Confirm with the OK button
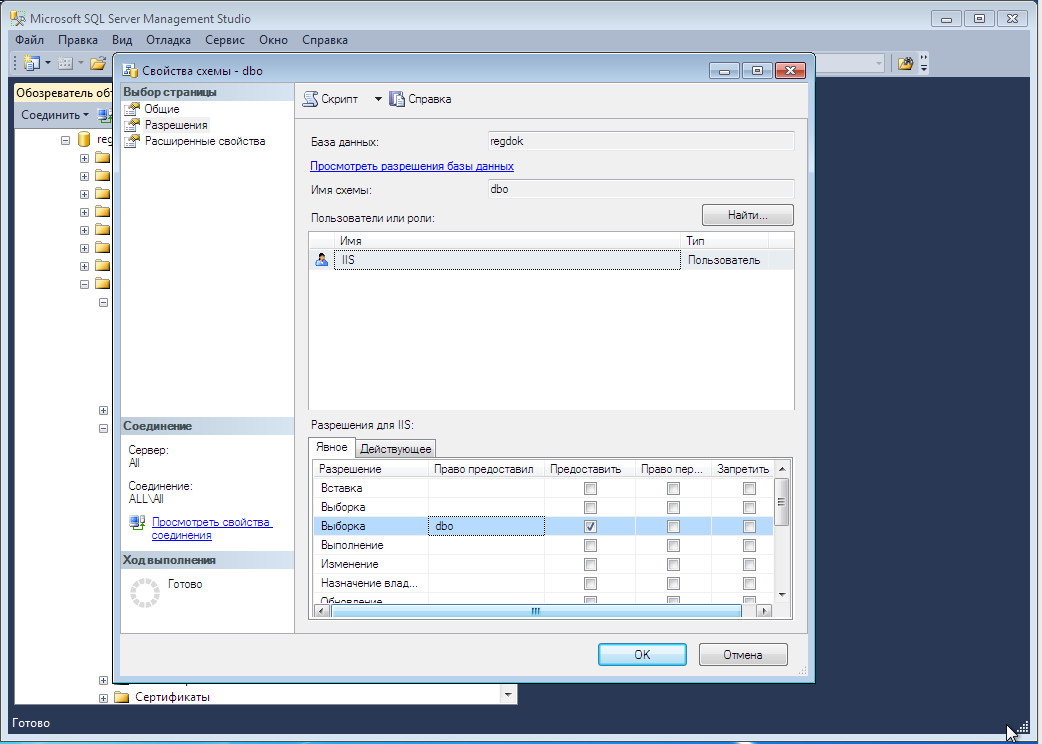This screenshot has width=1042, height=744. [x=642, y=654]
